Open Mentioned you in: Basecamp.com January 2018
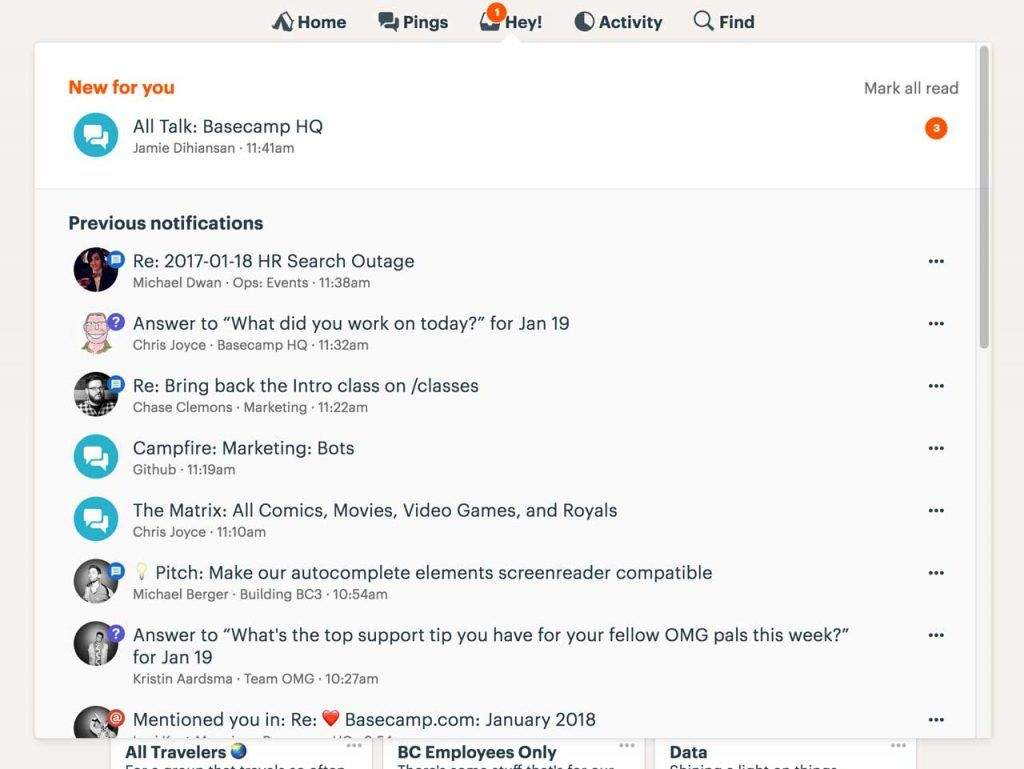The width and height of the screenshot is (1024, 769). click(x=364, y=719)
